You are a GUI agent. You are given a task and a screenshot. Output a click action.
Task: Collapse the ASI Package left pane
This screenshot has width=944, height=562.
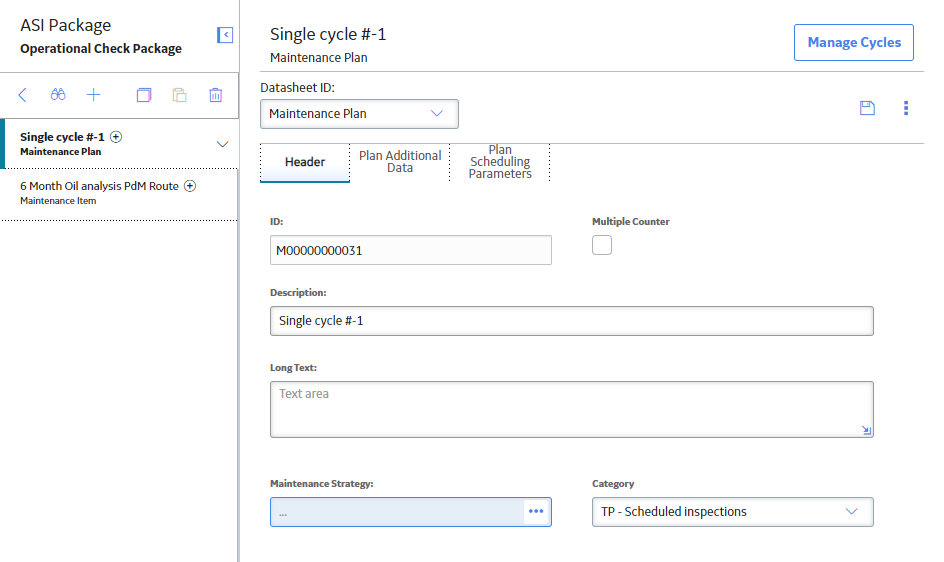click(x=225, y=35)
